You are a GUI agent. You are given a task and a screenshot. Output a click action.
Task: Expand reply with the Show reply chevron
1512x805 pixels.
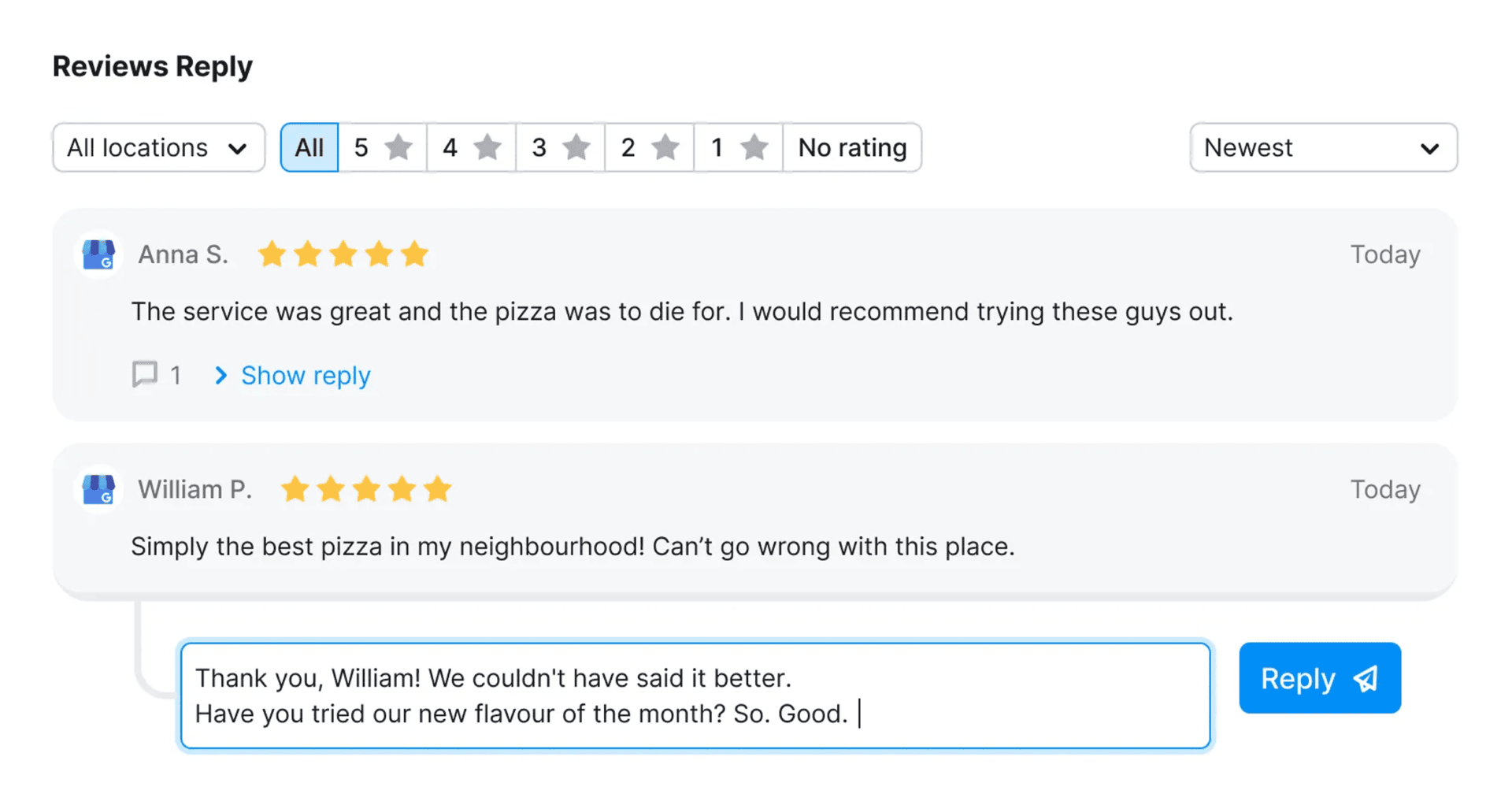221,376
